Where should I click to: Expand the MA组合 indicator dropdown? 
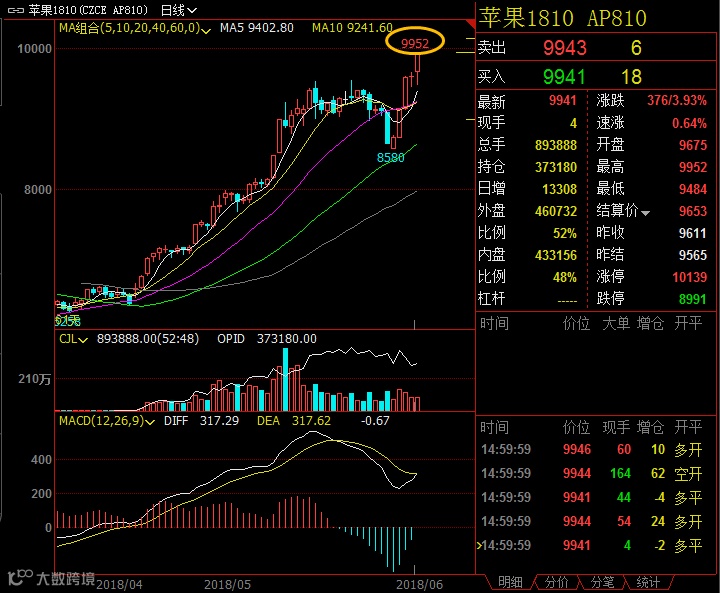(x=206, y=30)
